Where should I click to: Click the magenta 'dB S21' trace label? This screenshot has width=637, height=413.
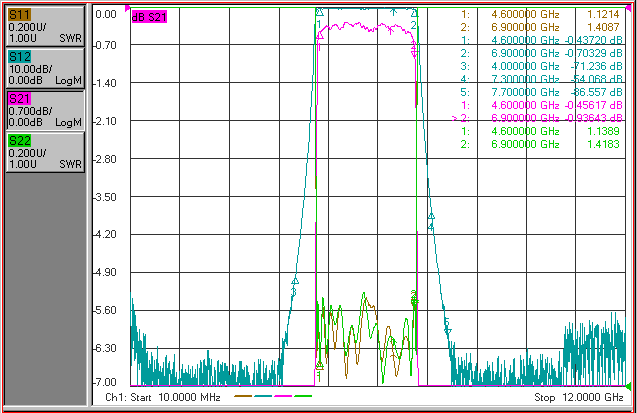(x=149, y=17)
